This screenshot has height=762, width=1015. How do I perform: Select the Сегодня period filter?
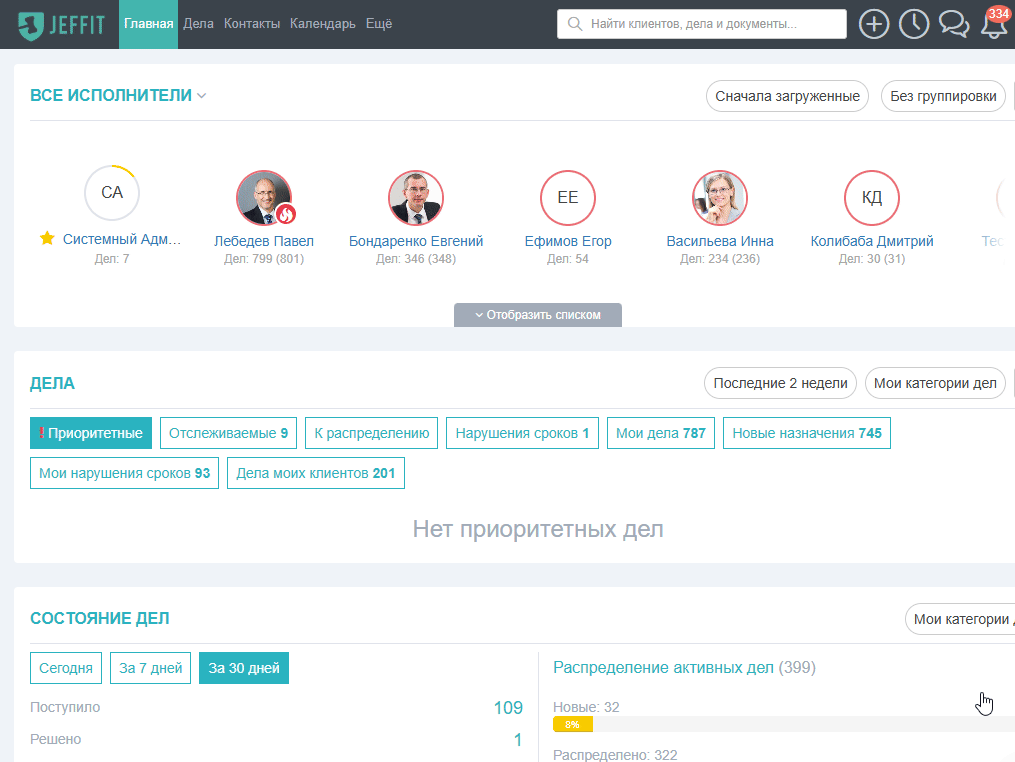[x=66, y=667]
